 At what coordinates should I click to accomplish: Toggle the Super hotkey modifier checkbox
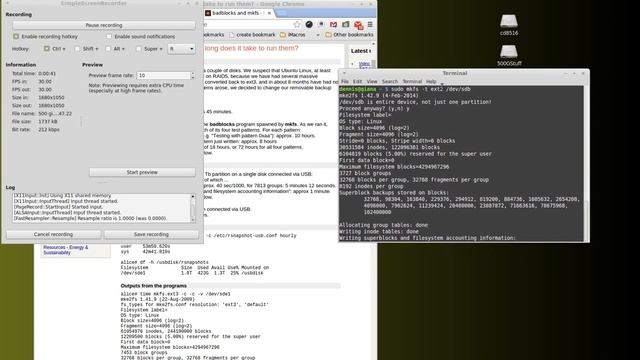pos(138,49)
